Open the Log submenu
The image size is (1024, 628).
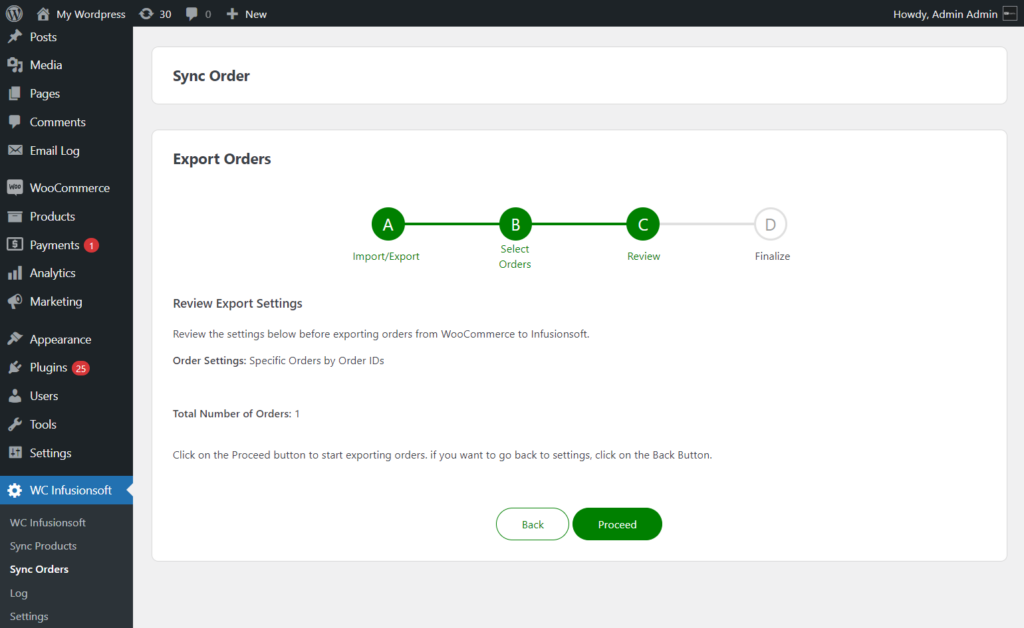[18, 593]
